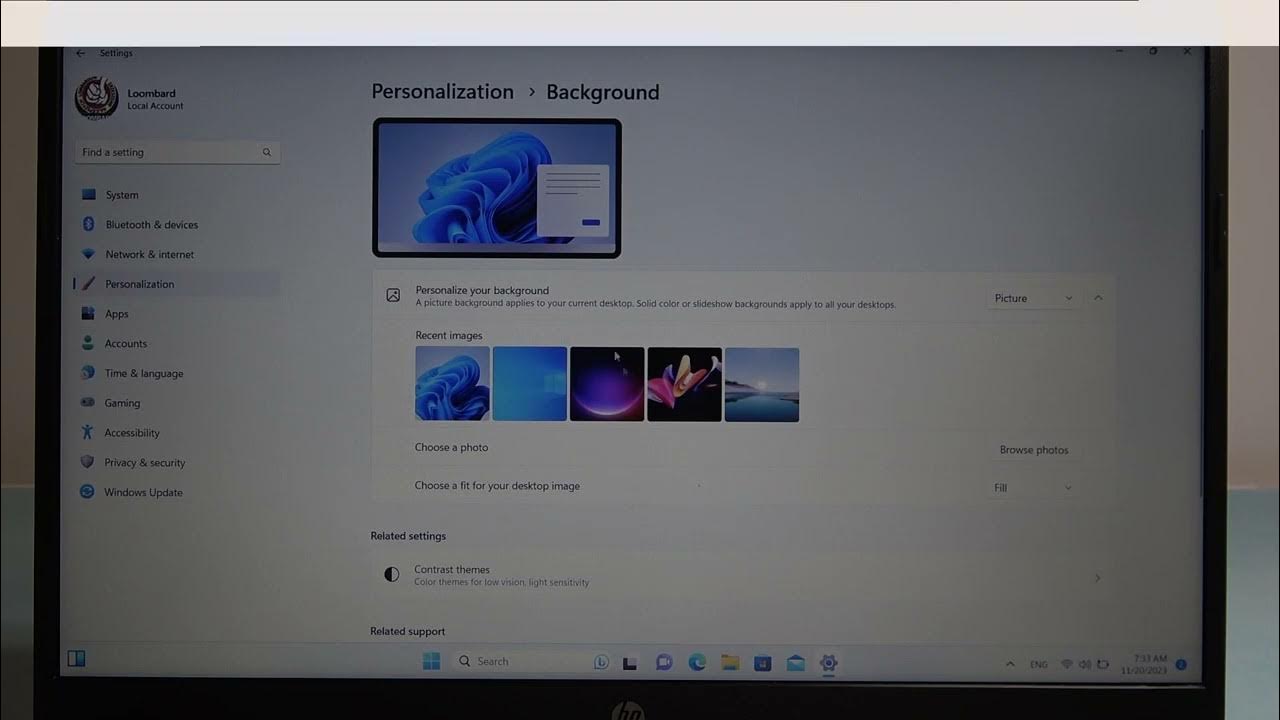The image size is (1280, 720).
Task: Open Bluetooth & devices settings
Action: coord(150,224)
